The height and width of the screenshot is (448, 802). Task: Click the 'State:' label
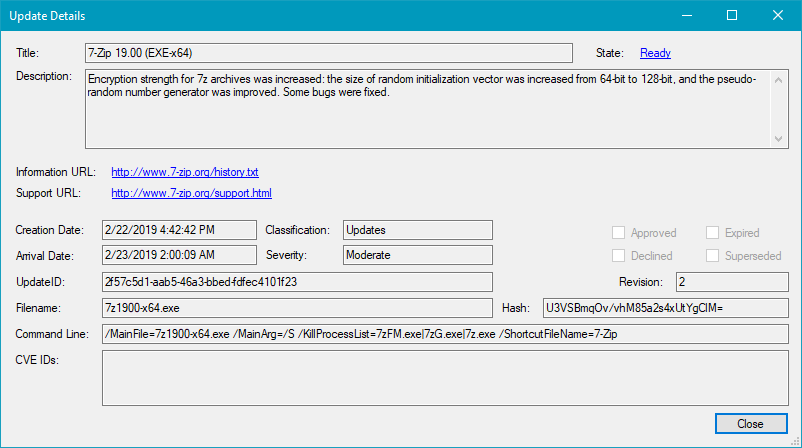pos(610,53)
